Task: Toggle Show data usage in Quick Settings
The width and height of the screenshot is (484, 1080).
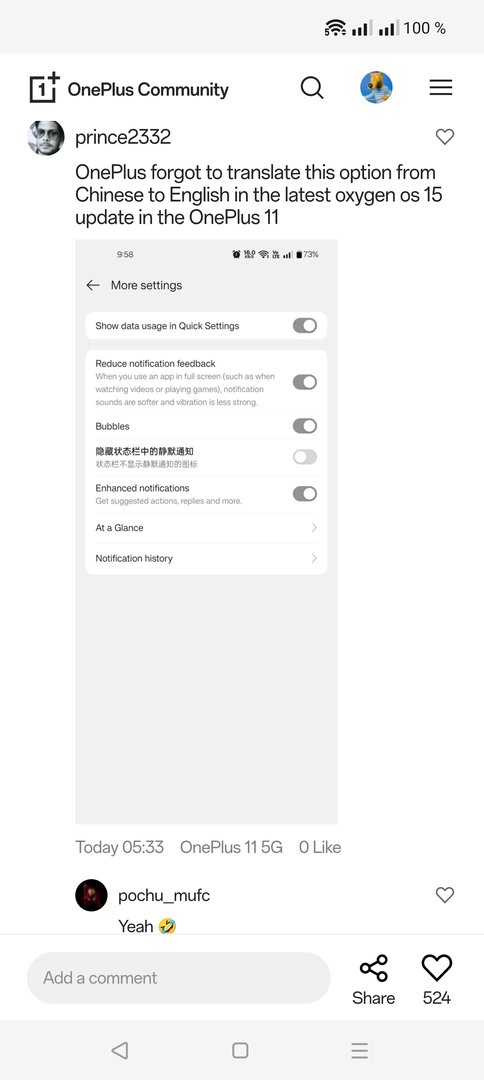Action: pos(305,326)
